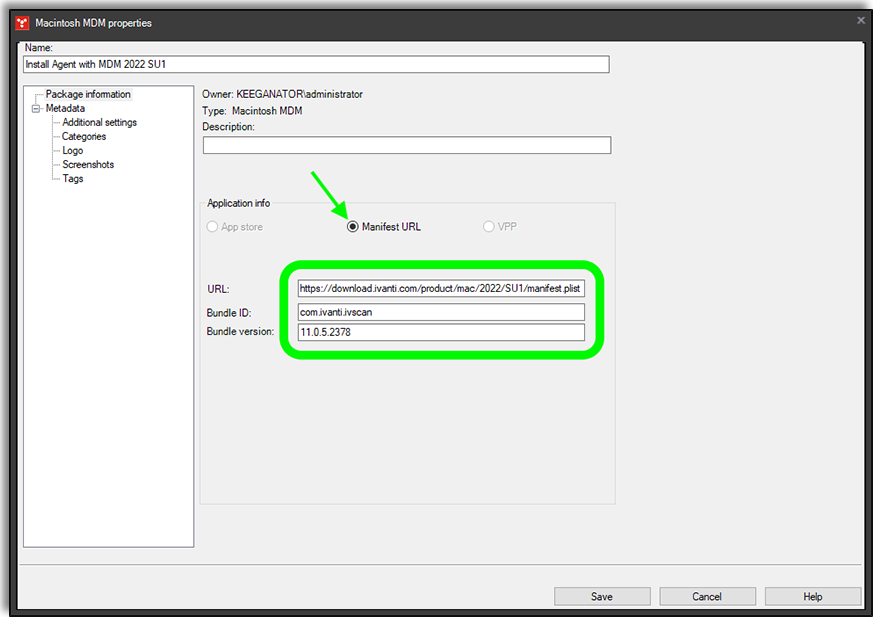The width and height of the screenshot is (873, 617).
Task: Select the App store radio button
Action: 212,226
